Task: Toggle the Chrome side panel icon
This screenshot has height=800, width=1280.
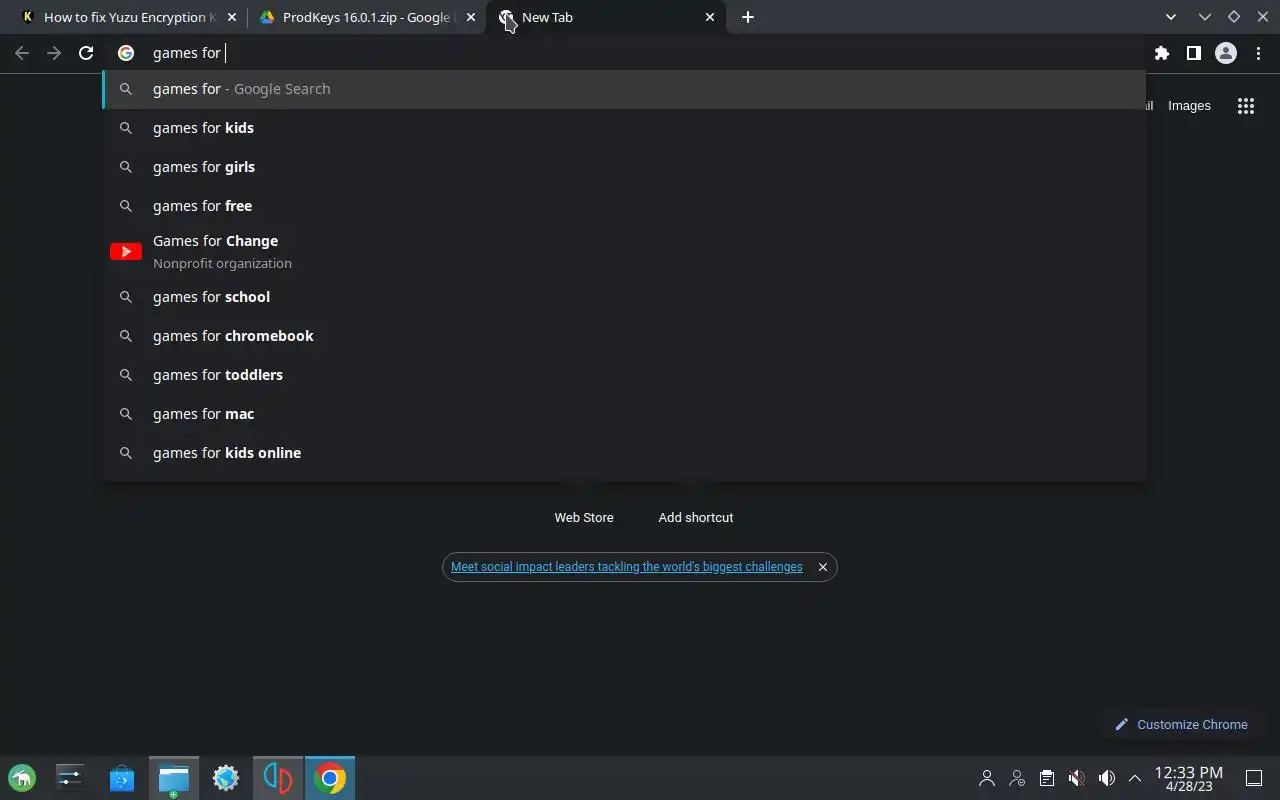Action: click(1193, 53)
